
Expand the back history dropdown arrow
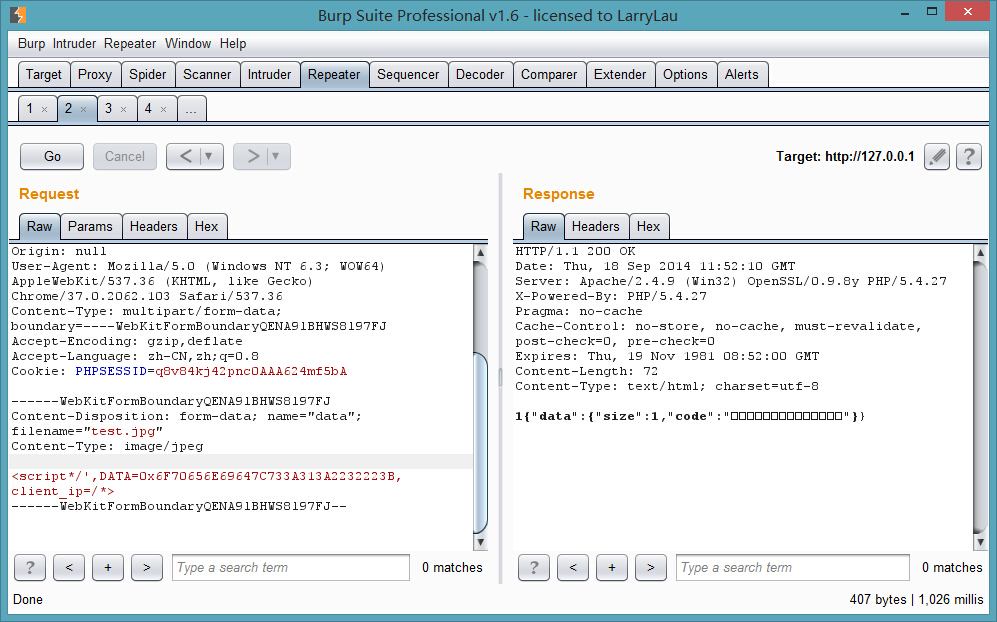(209, 156)
